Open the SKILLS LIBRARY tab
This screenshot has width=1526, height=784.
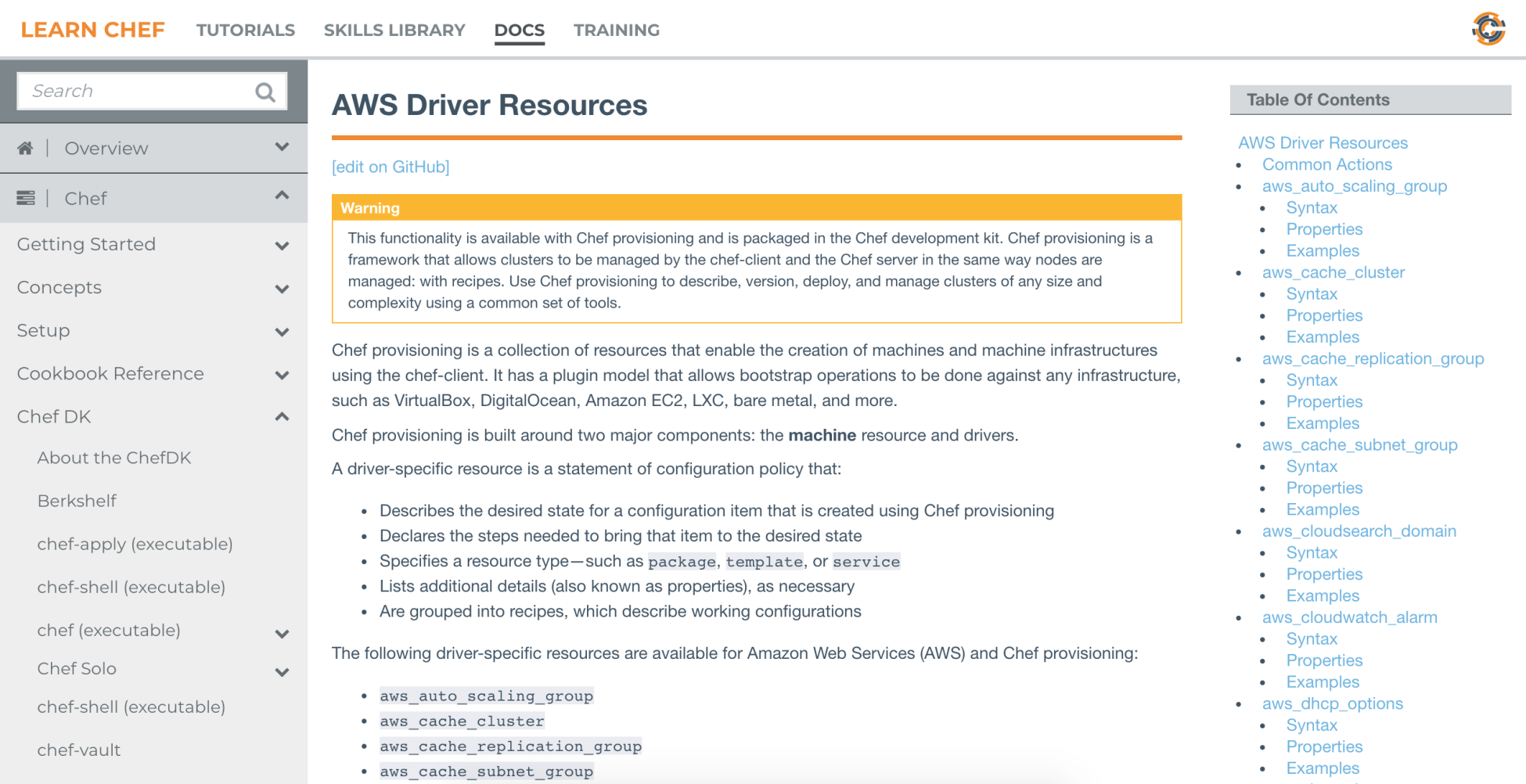(x=394, y=30)
